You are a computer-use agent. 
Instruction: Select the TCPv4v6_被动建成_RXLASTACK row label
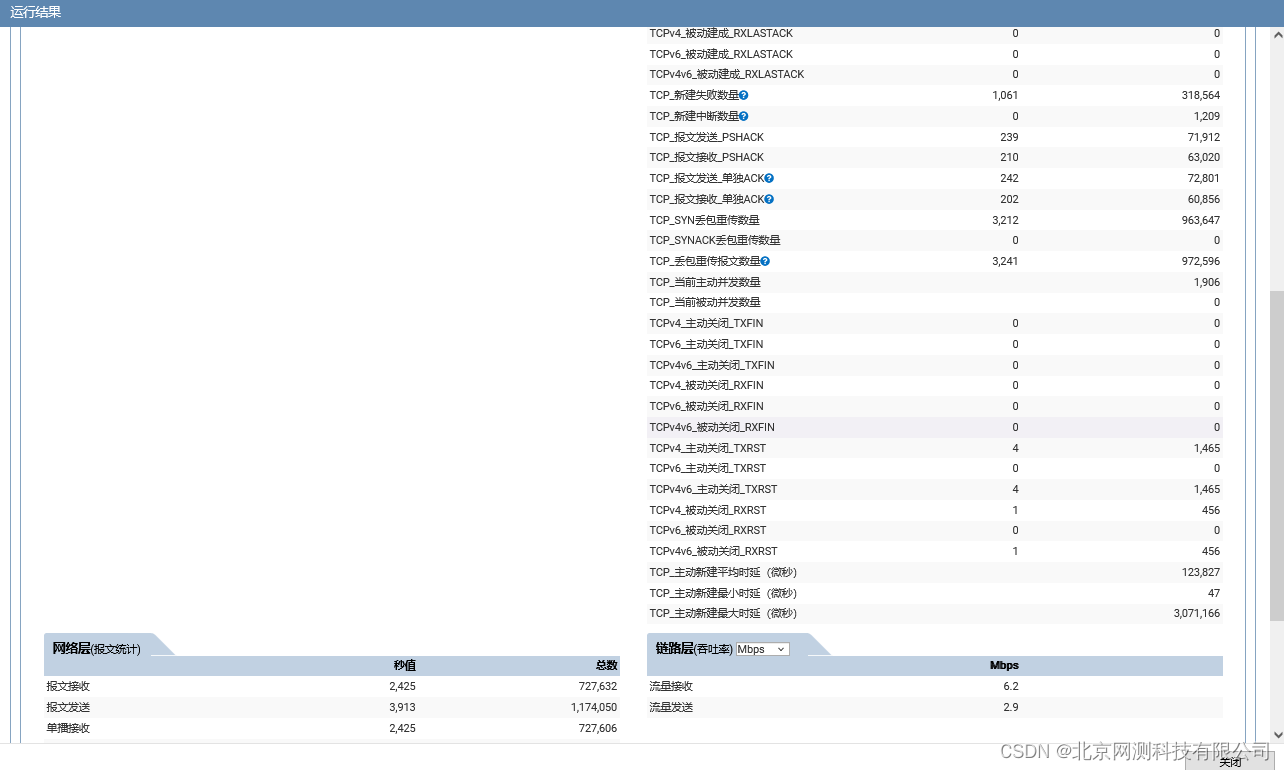tap(727, 74)
